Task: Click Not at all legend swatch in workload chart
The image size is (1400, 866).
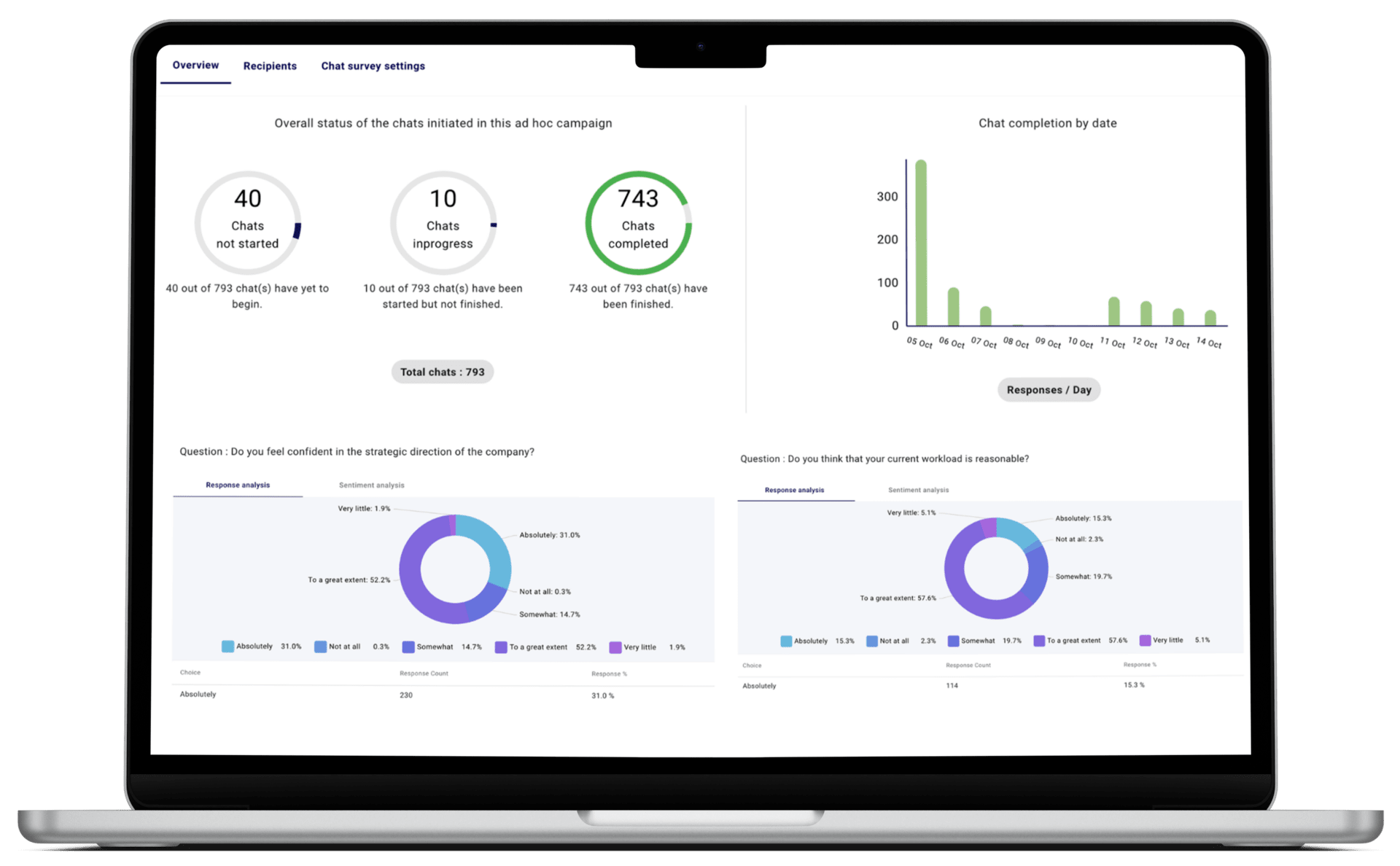Action: (x=872, y=641)
